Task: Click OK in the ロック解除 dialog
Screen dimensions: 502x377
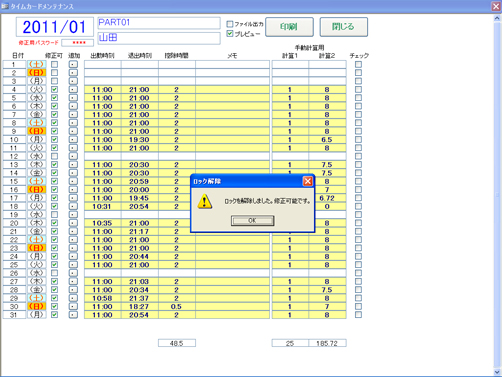Action: coord(253,220)
